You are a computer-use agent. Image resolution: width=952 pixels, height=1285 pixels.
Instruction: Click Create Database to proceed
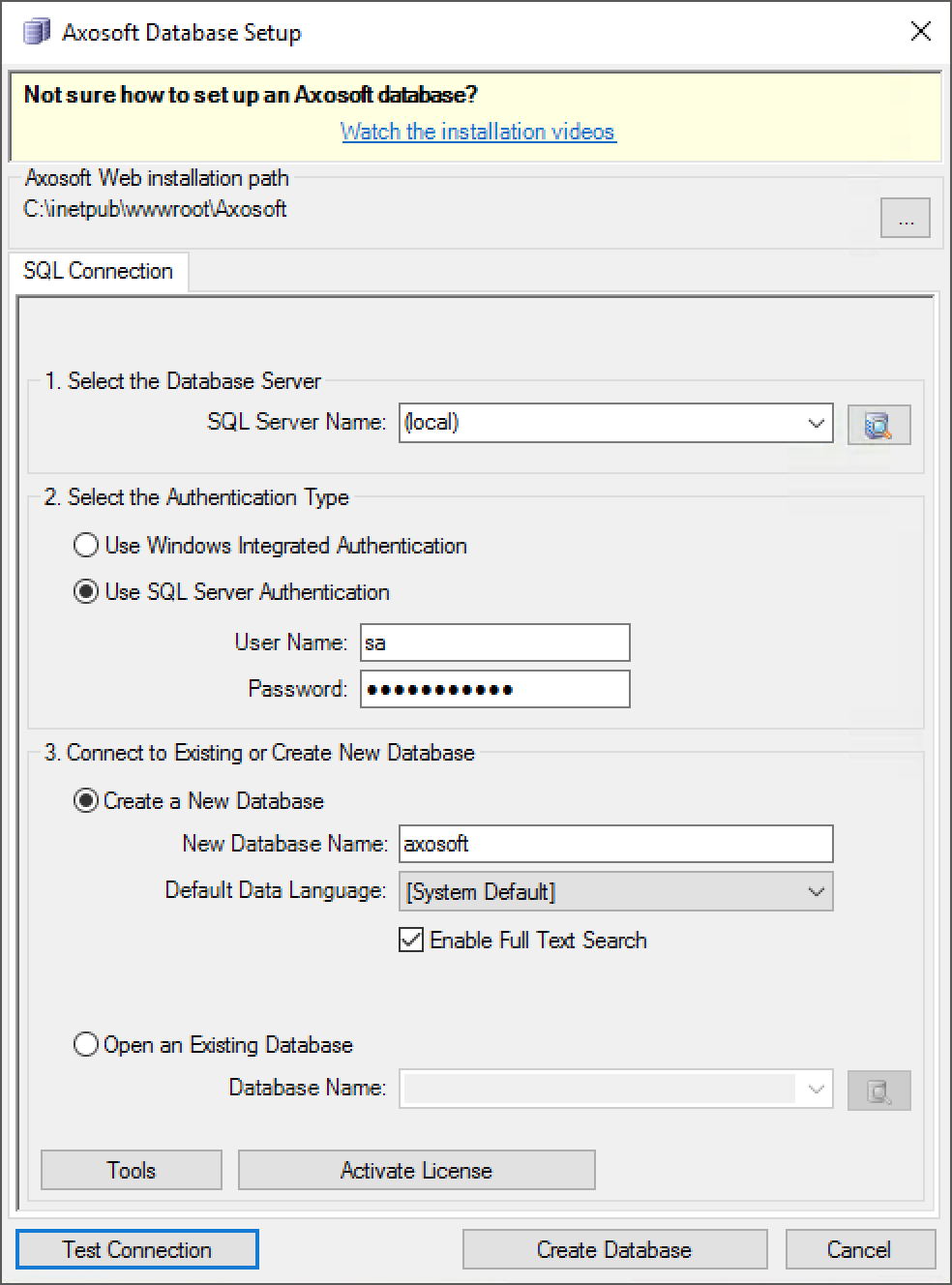613,1249
